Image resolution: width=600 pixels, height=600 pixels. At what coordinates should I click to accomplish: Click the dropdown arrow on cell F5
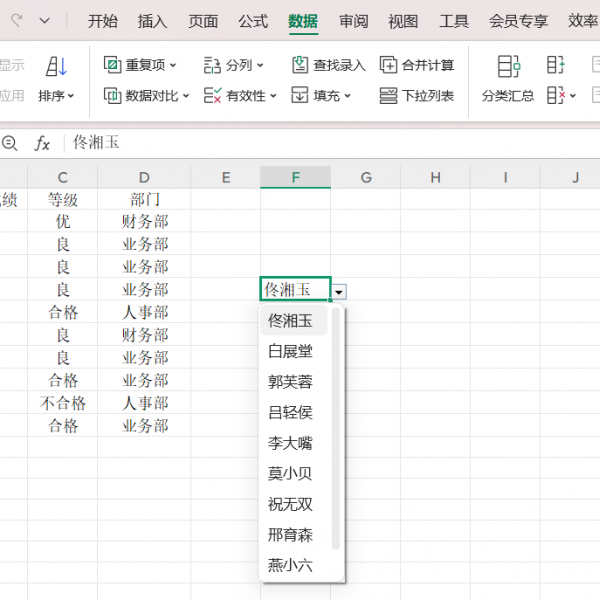click(340, 291)
